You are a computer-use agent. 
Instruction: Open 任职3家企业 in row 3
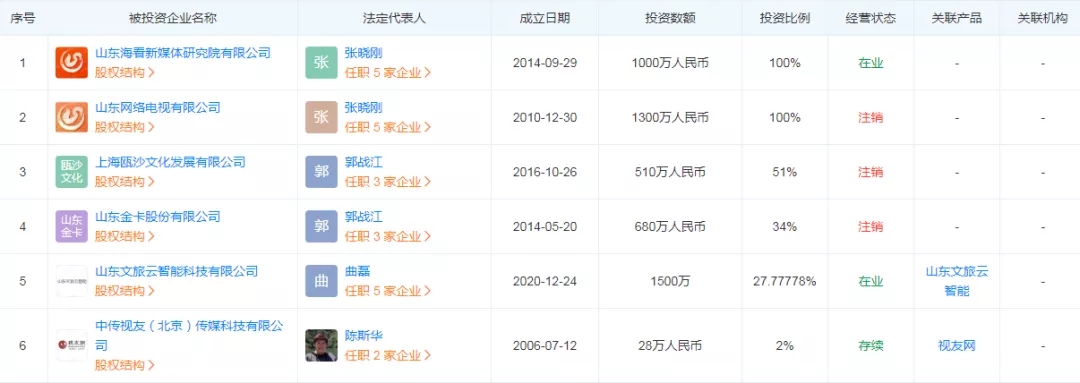coord(388,182)
